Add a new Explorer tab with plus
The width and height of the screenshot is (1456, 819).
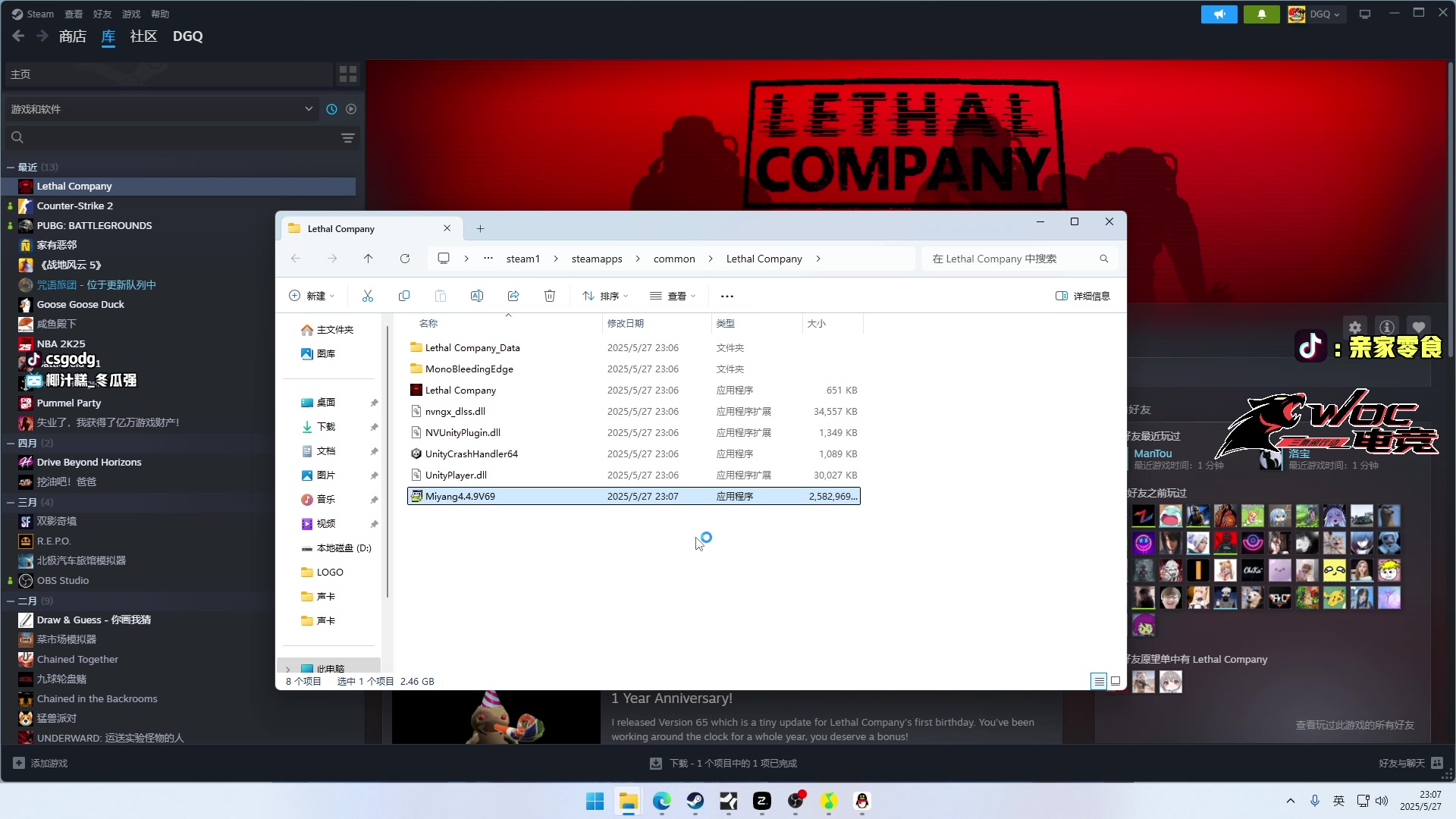click(x=480, y=228)
